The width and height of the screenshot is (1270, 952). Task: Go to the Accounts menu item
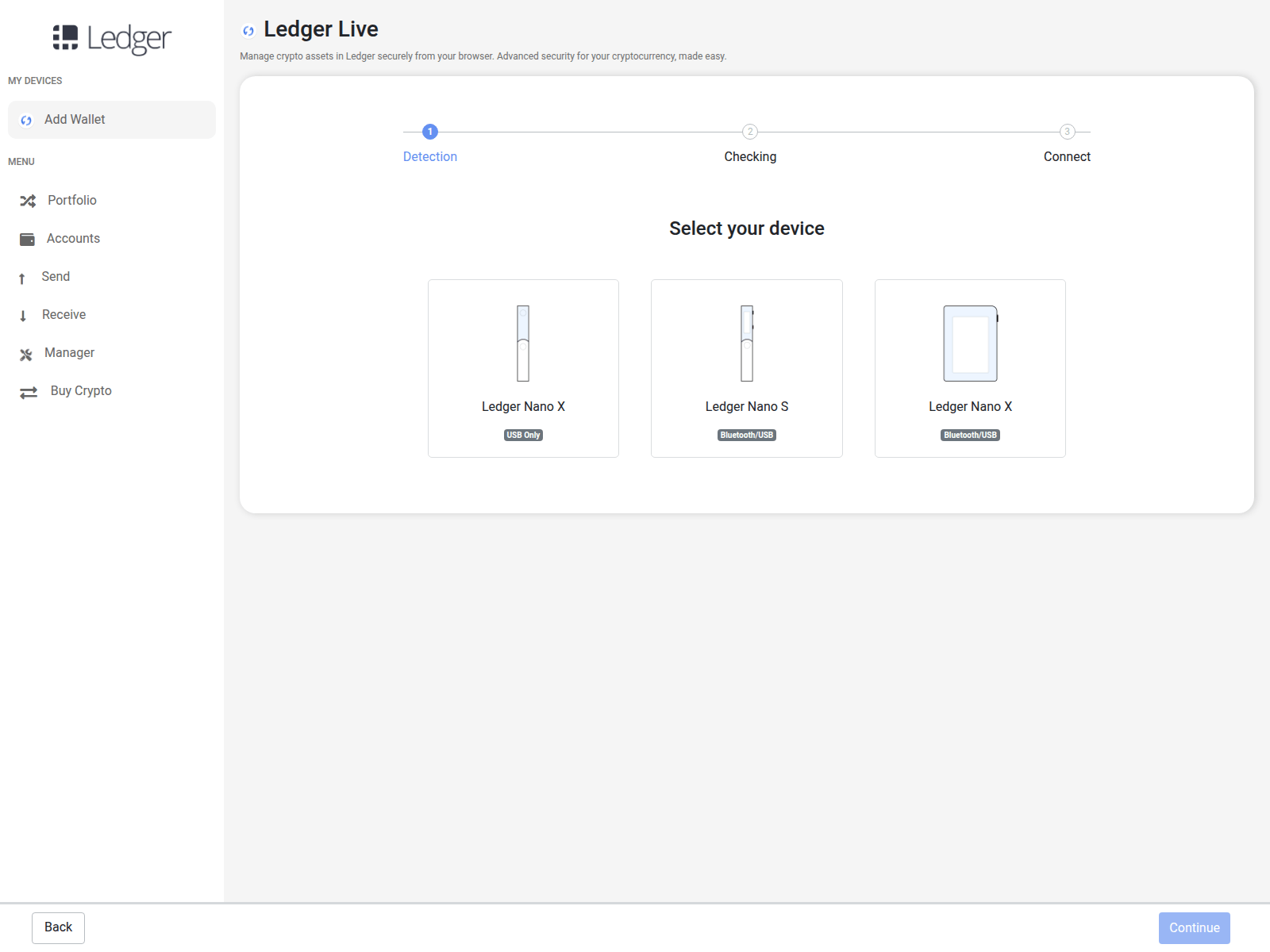click(112, 239)
